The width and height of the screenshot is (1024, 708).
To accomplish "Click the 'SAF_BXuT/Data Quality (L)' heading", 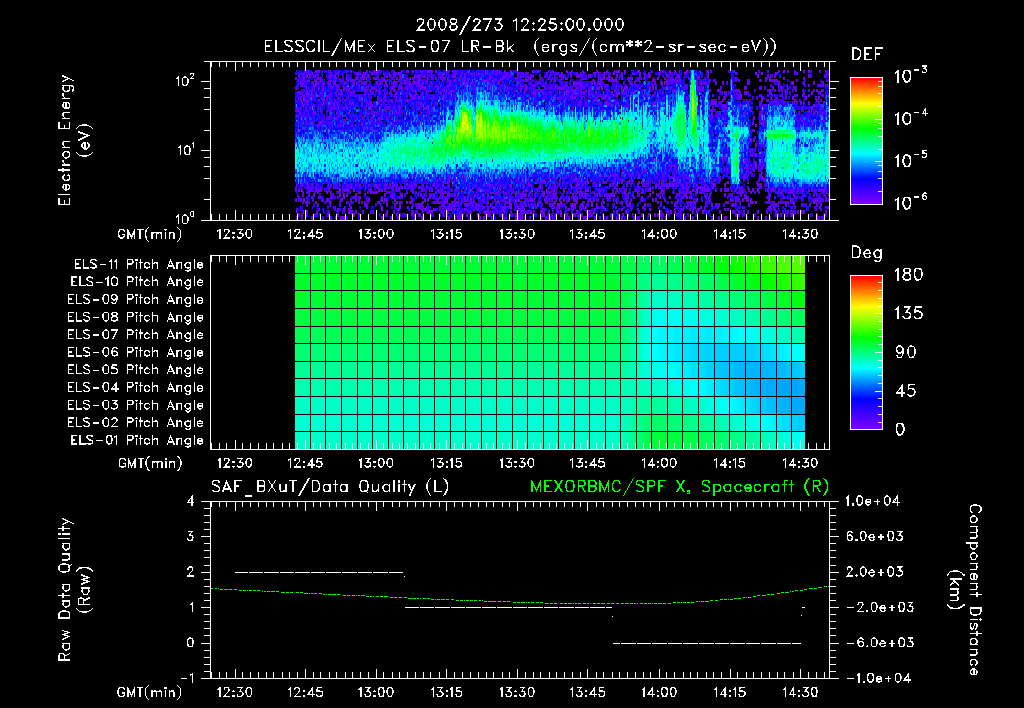I will click(330, 487).
